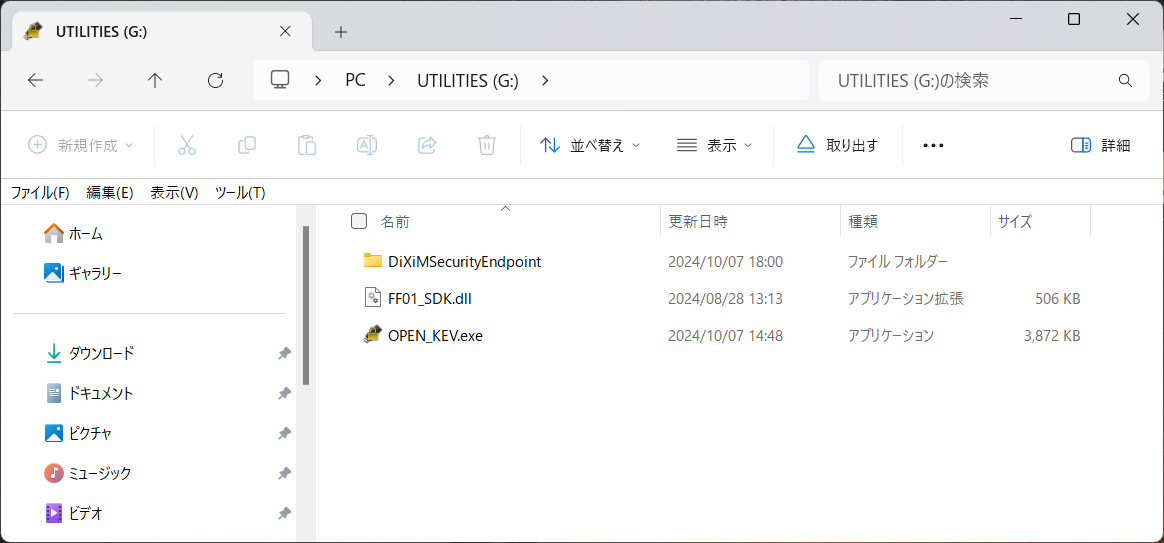
Task: Click the pin icon beside ピクチャ
Action: point(284,433)
